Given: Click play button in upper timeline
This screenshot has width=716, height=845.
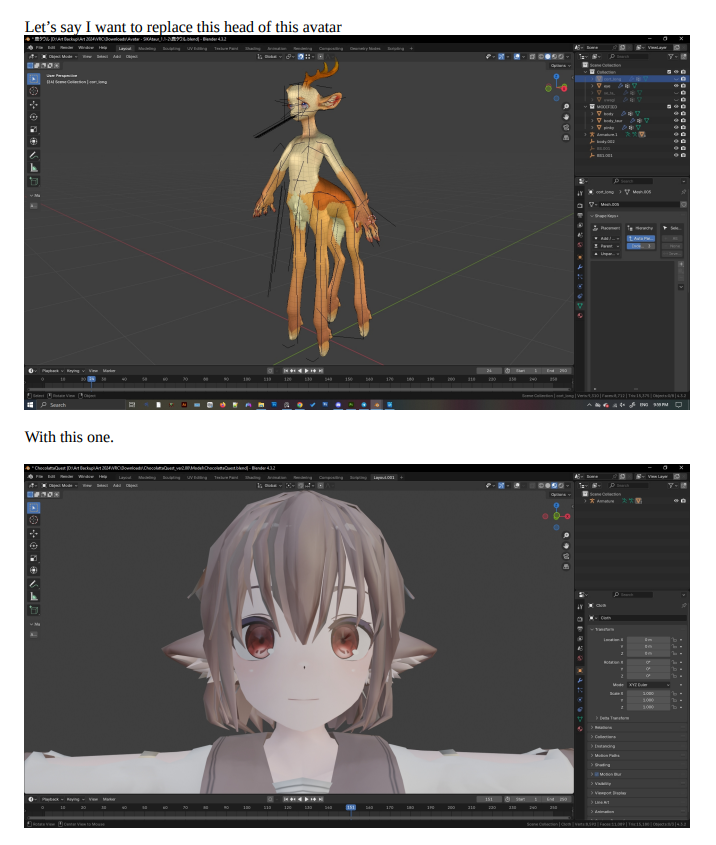Looking at the screenshot, I should (307, 371).
